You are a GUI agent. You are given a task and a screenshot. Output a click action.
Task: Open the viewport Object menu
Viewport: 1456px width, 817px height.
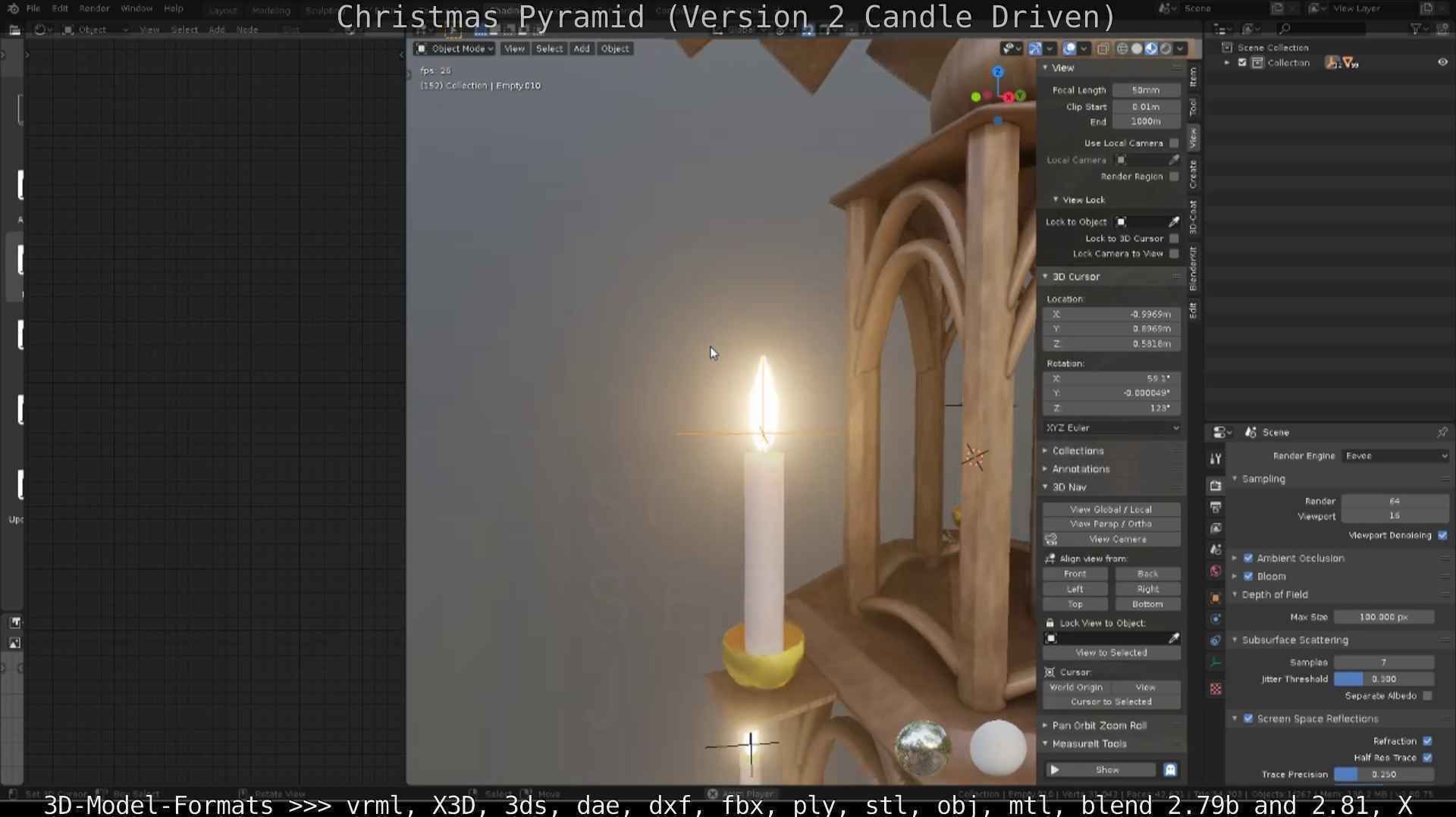tap(615, 49)
